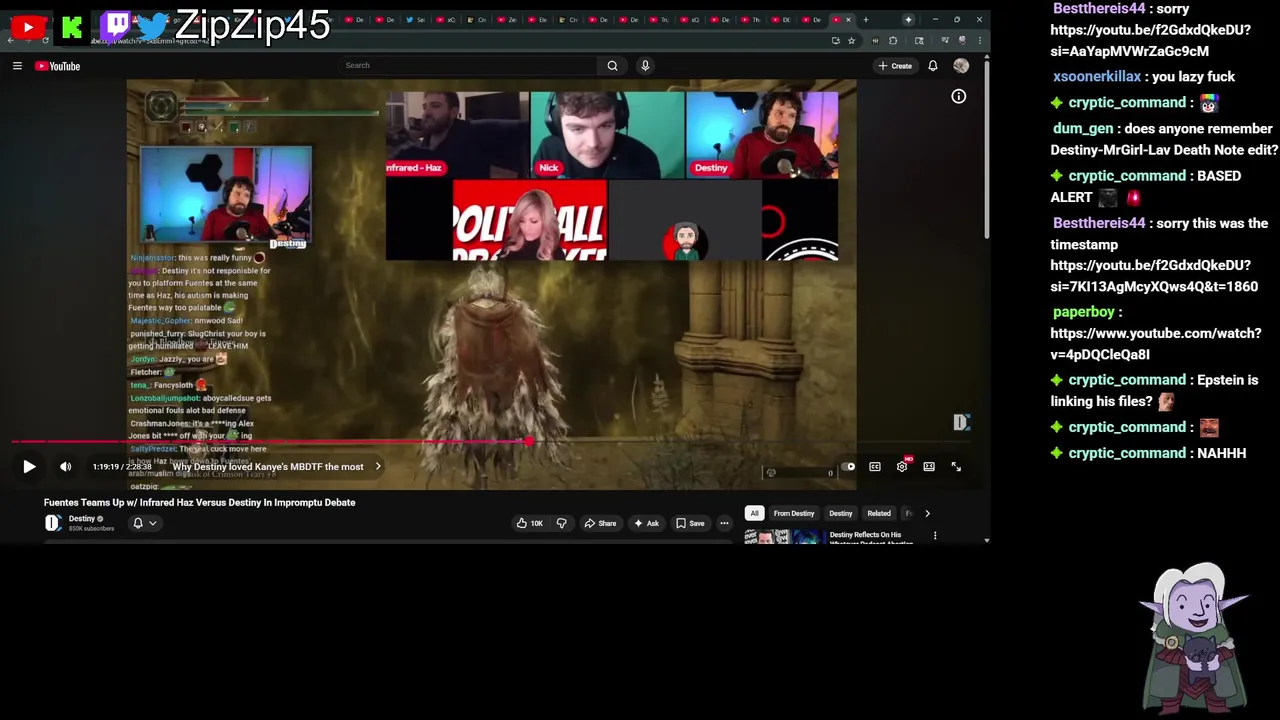
Task: Click the page vertical scrollbar
Action: [986, 150]
